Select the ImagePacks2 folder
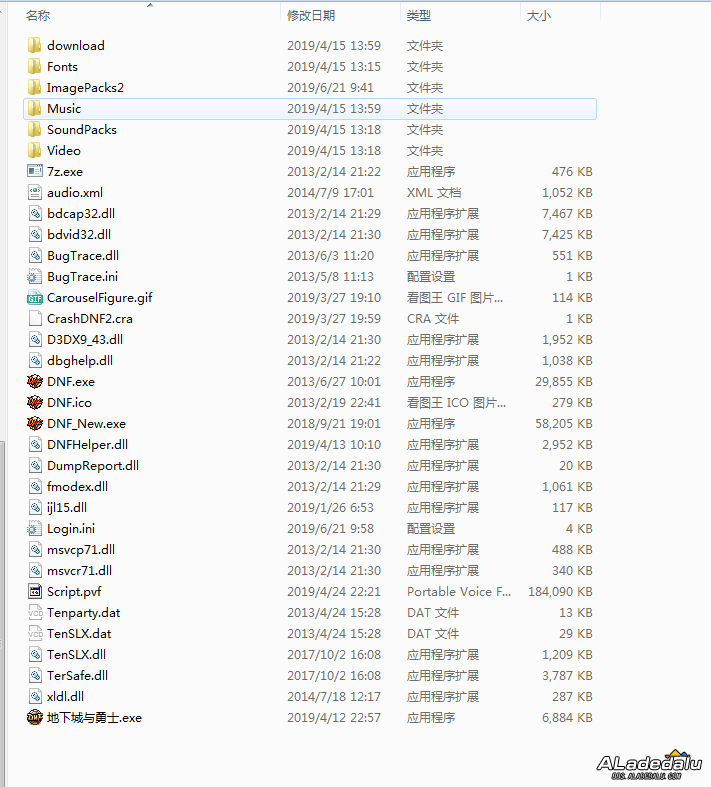 (x=85, y=87)
